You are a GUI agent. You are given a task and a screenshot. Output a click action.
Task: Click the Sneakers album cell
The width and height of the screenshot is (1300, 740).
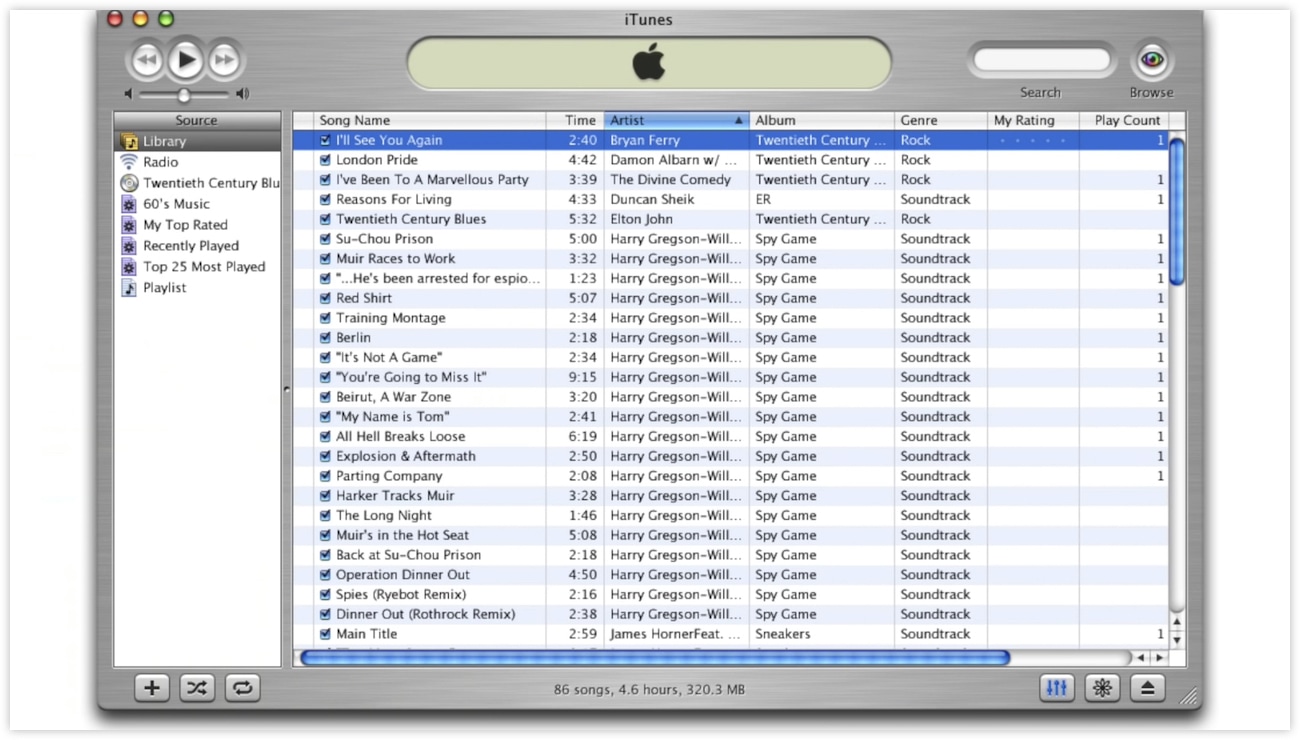(x=783, y=634)
